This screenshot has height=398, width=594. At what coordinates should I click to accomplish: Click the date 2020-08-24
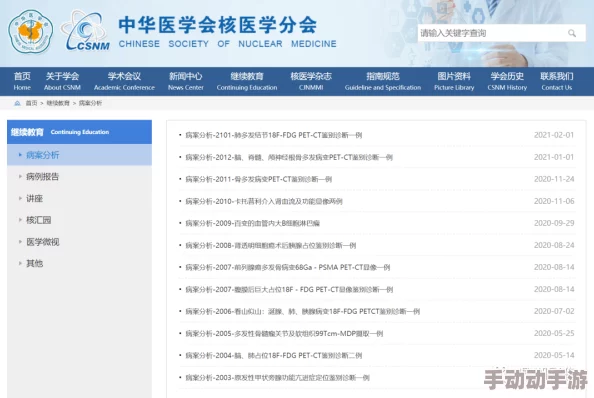click(554, 245)
